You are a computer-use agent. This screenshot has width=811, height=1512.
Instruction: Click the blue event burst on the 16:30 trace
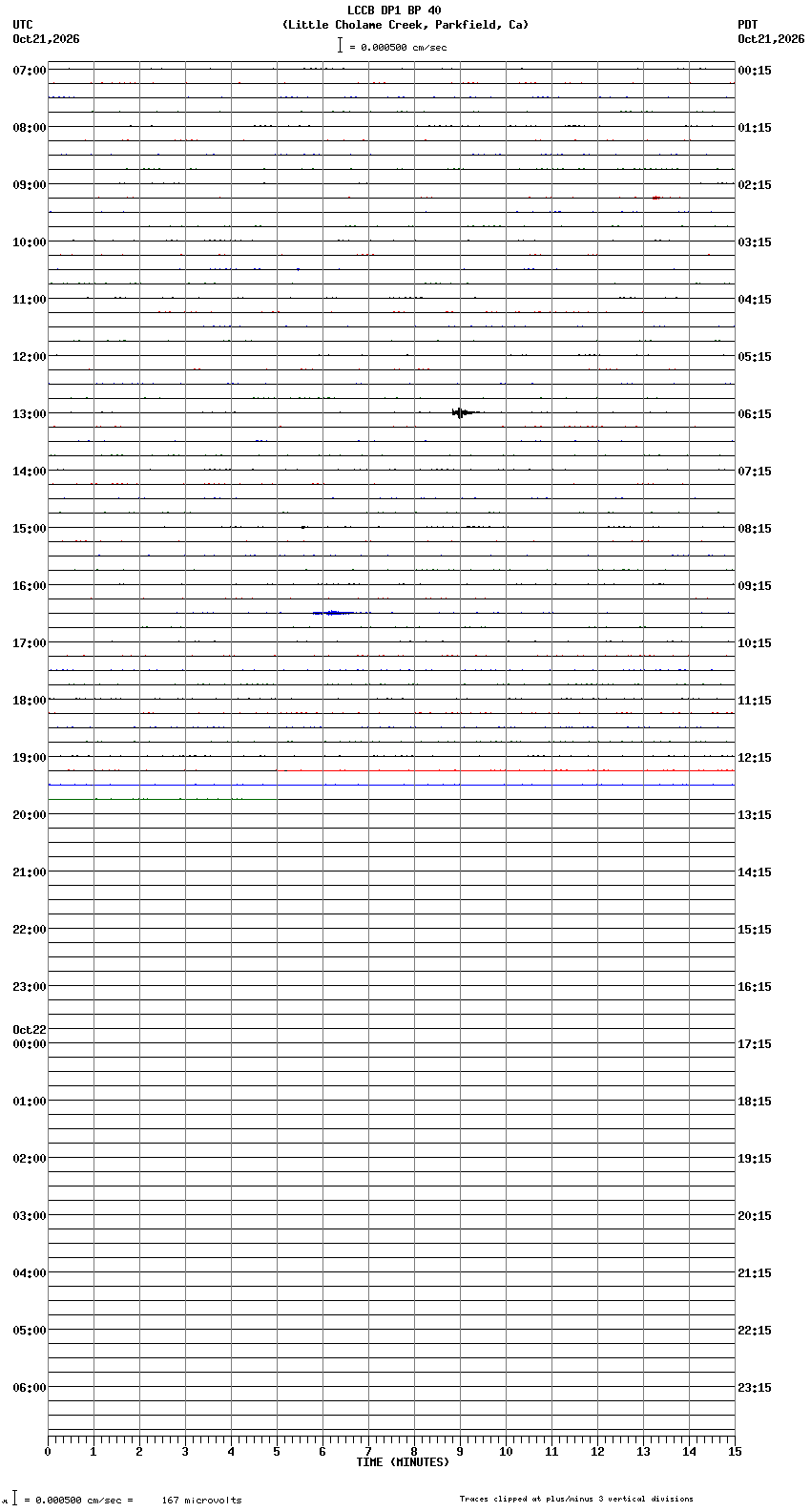point(334,613)
